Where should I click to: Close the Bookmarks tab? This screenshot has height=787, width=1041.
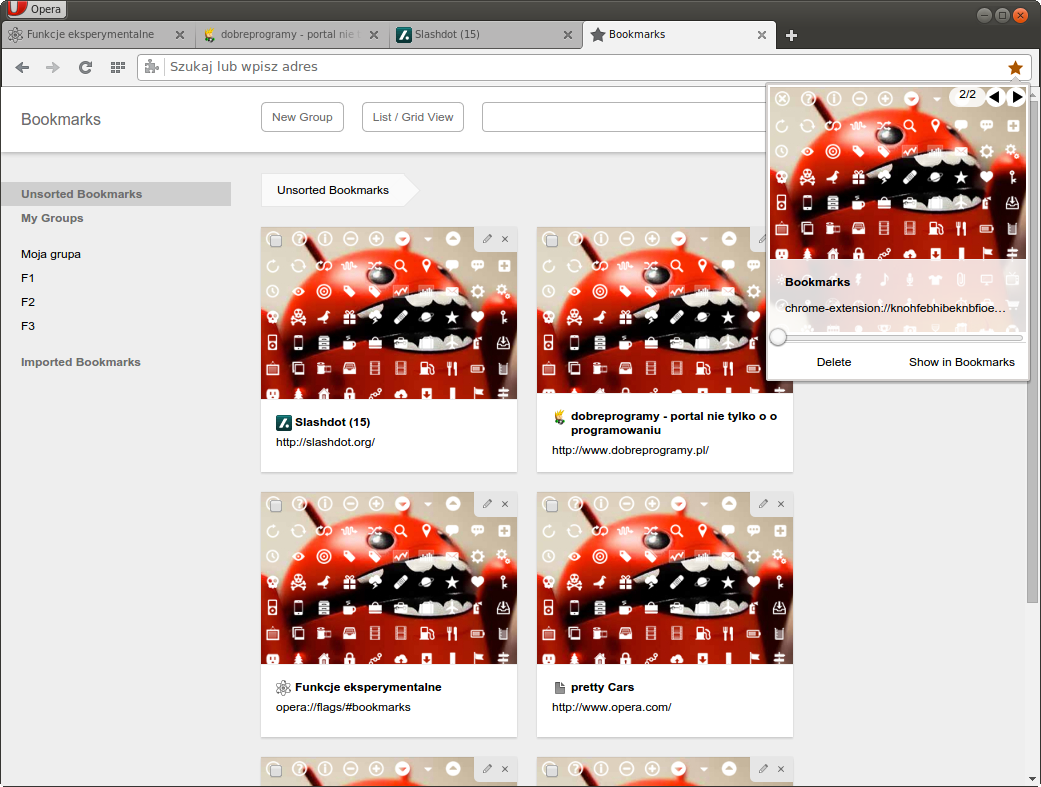(x=761, y=35)
